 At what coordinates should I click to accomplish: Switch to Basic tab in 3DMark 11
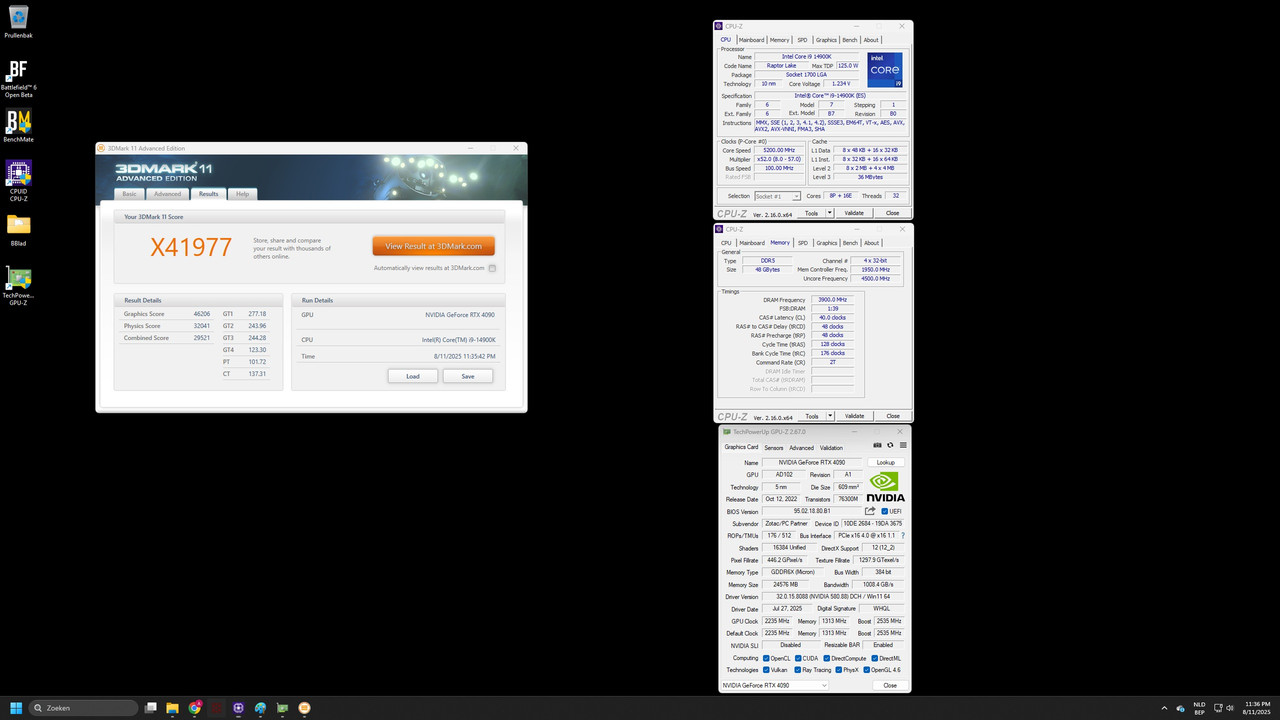[129, 194]
